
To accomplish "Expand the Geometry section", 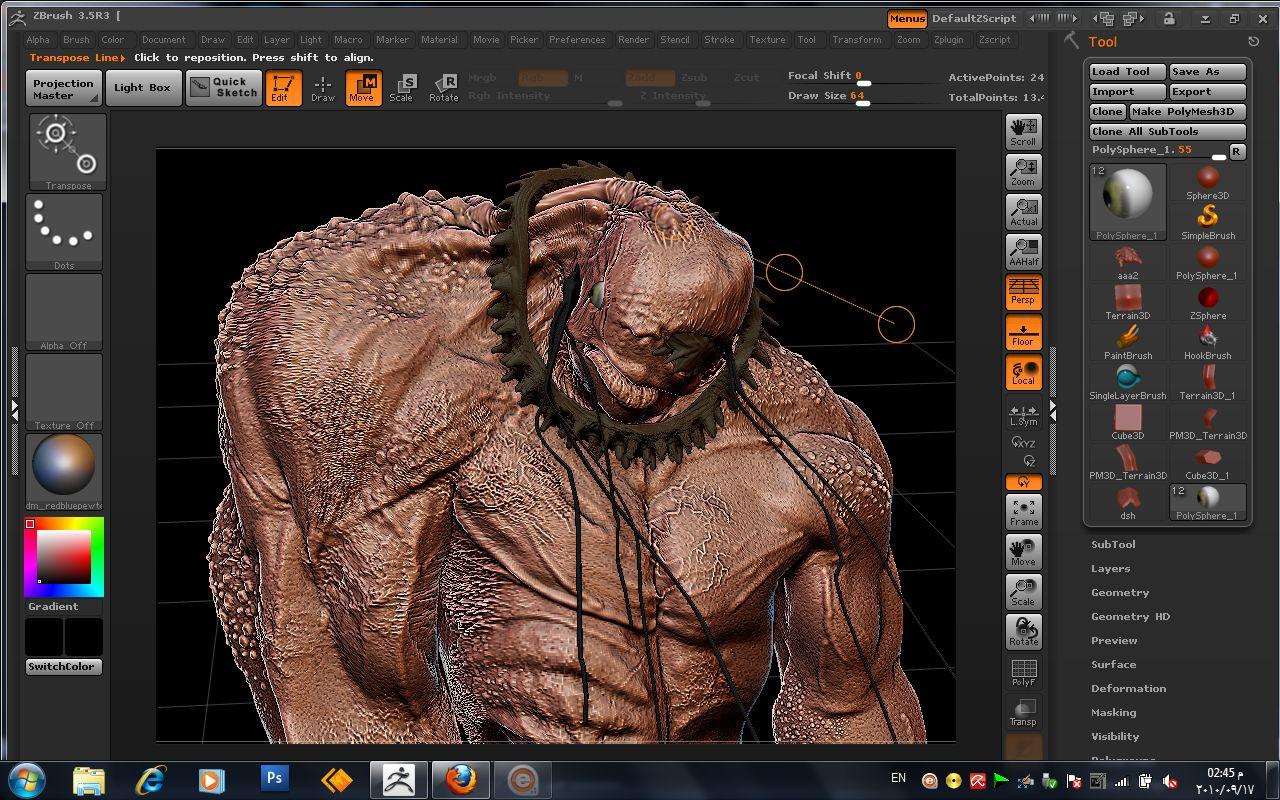I will click(x=1120, y=592).
